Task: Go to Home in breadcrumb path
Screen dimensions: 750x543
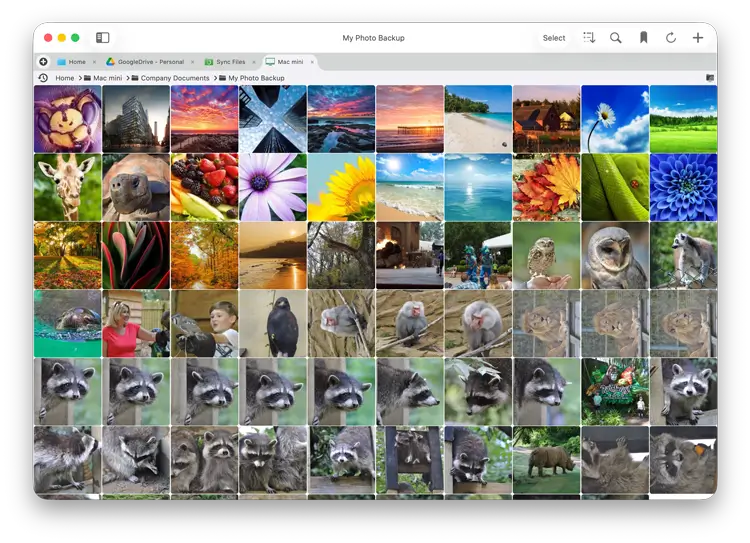Action: coord(65,78)
